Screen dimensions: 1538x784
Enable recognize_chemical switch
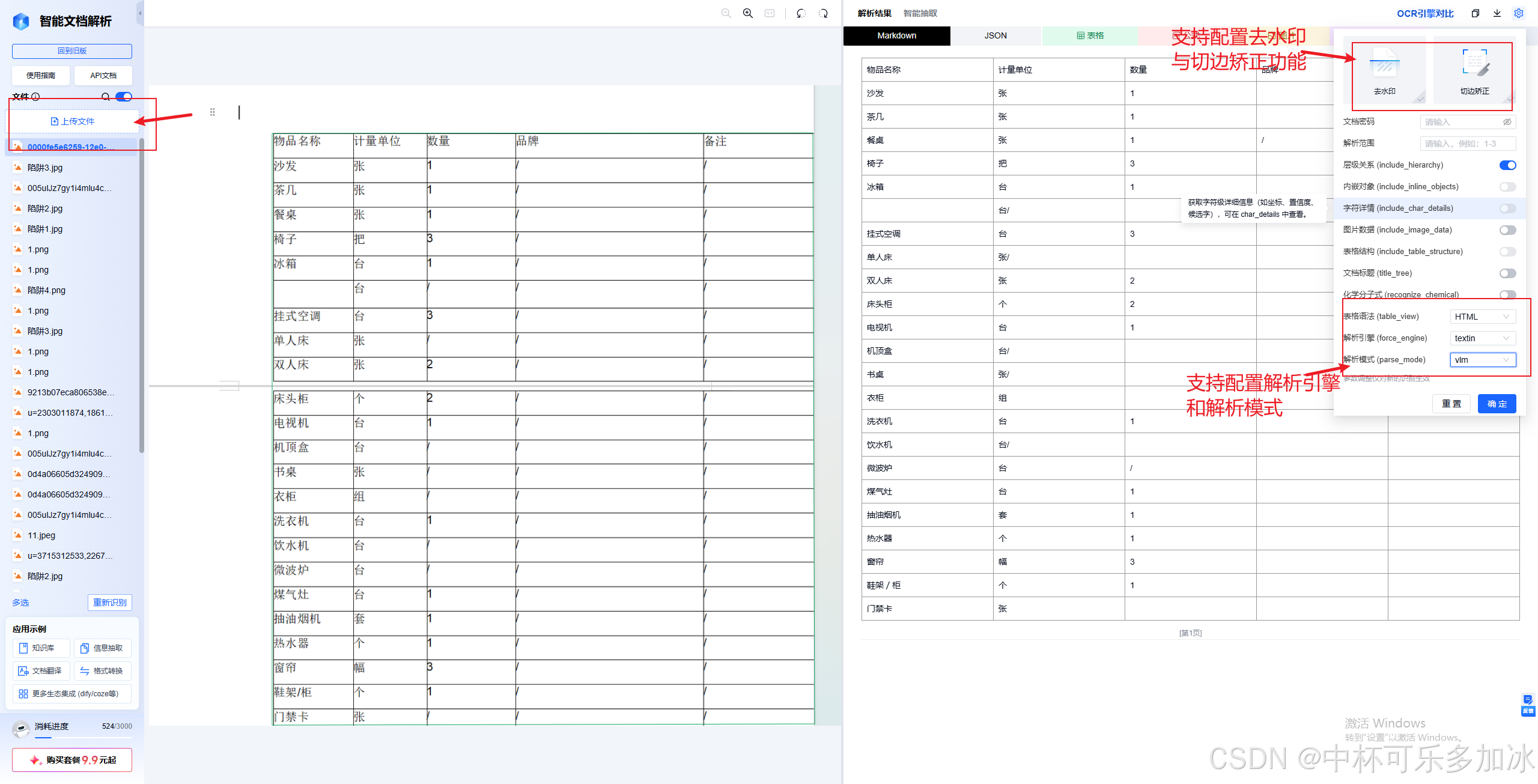tap(1507, 294)
